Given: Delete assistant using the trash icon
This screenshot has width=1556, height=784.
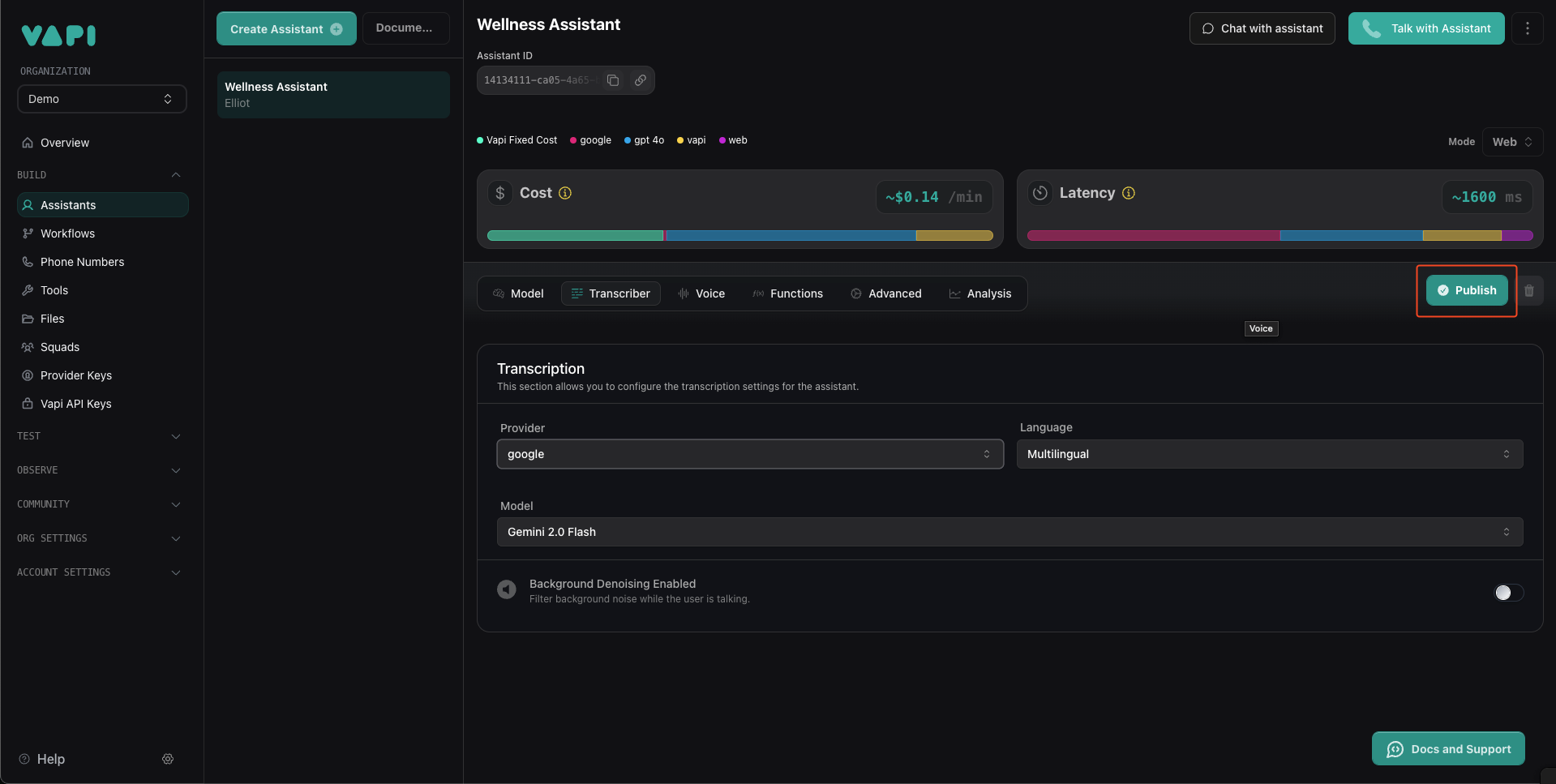Looking at the screenshot, I should [x=1529, y=290].
